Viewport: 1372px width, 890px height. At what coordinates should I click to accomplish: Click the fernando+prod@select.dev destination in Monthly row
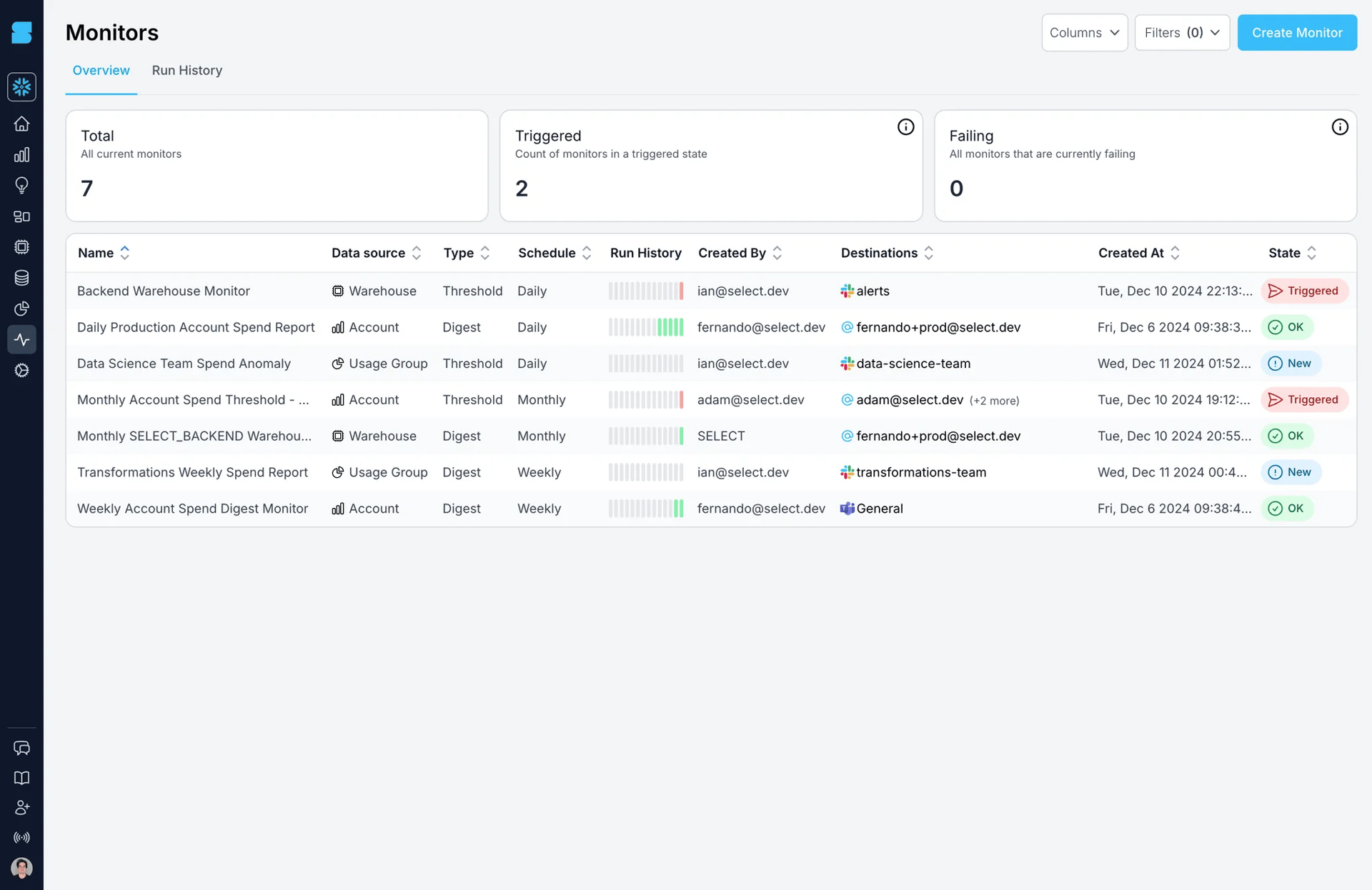938,436
